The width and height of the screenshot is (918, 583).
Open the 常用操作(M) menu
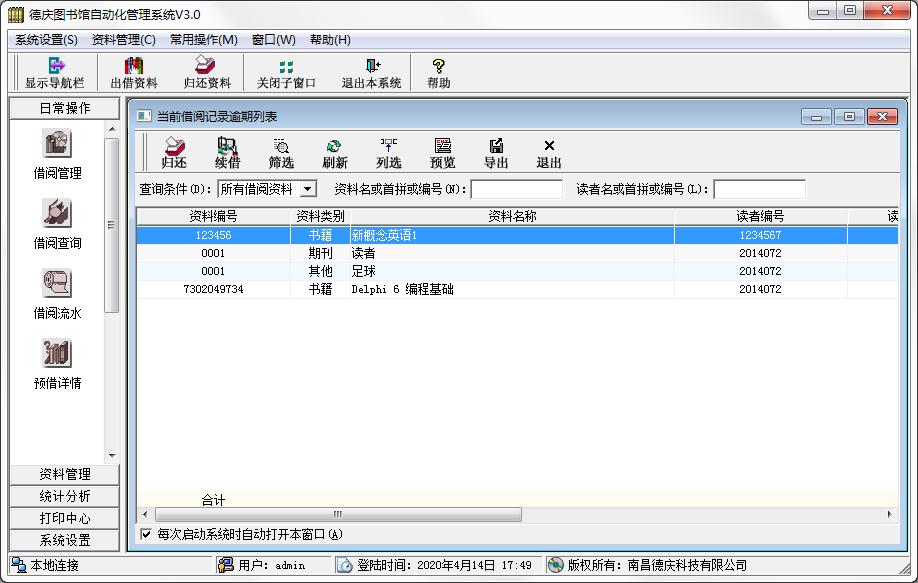coord(203,40)
